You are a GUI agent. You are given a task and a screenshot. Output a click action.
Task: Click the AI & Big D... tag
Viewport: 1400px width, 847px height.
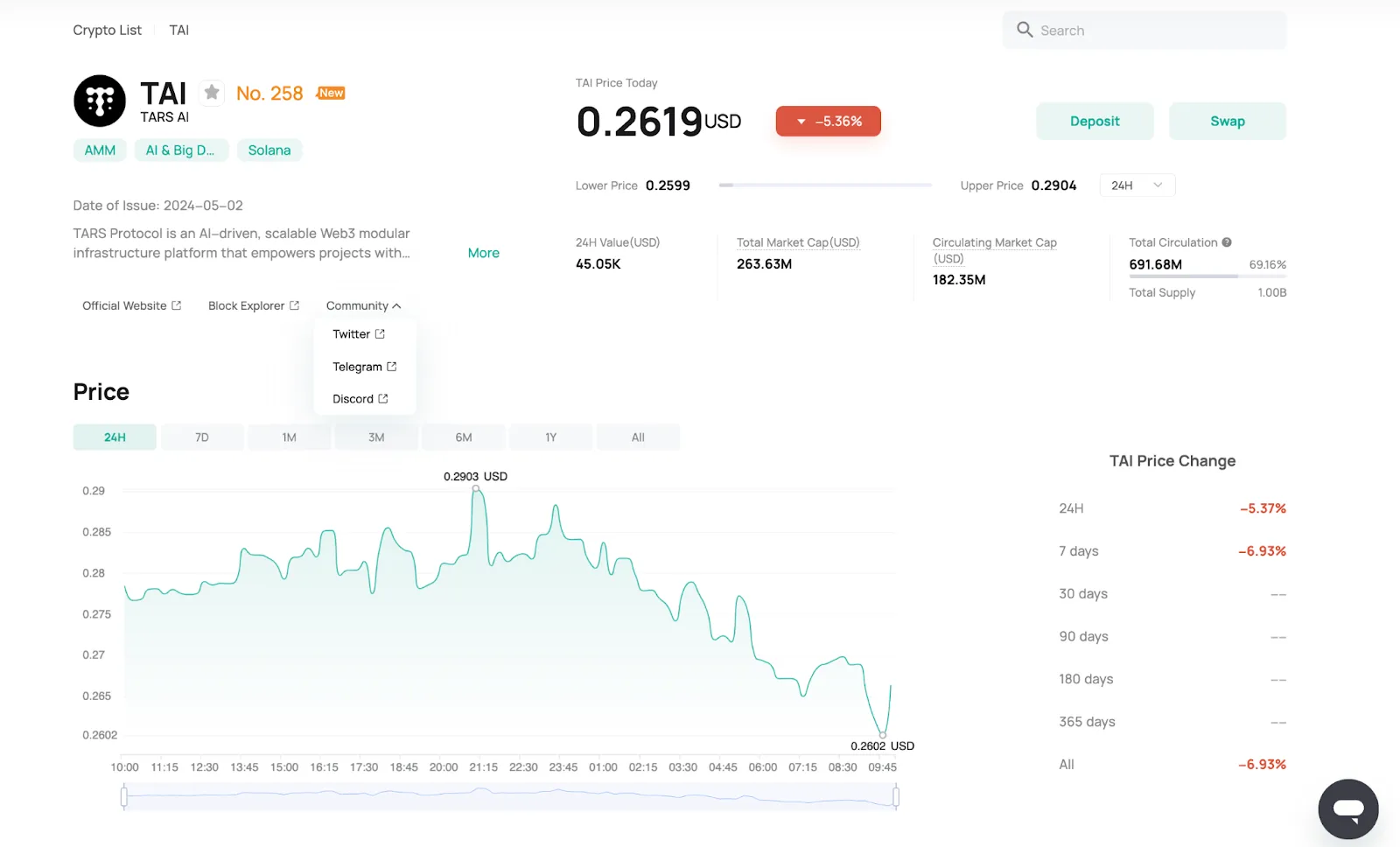[180, 150]
